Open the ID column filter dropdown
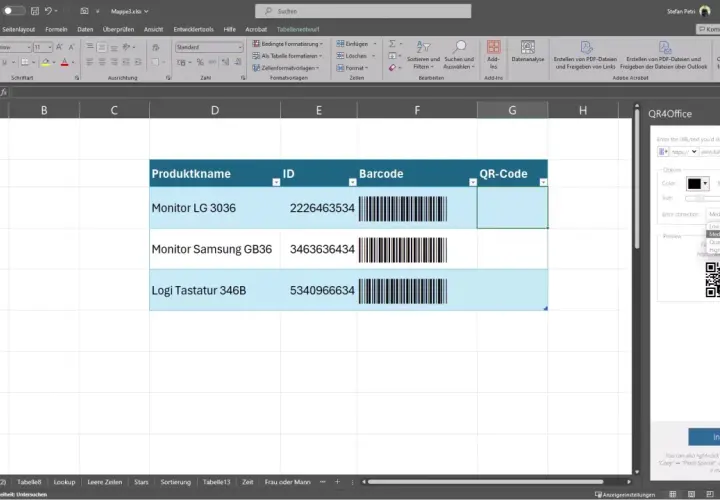Screen dimensions: 720x500 tap(352, 182)
